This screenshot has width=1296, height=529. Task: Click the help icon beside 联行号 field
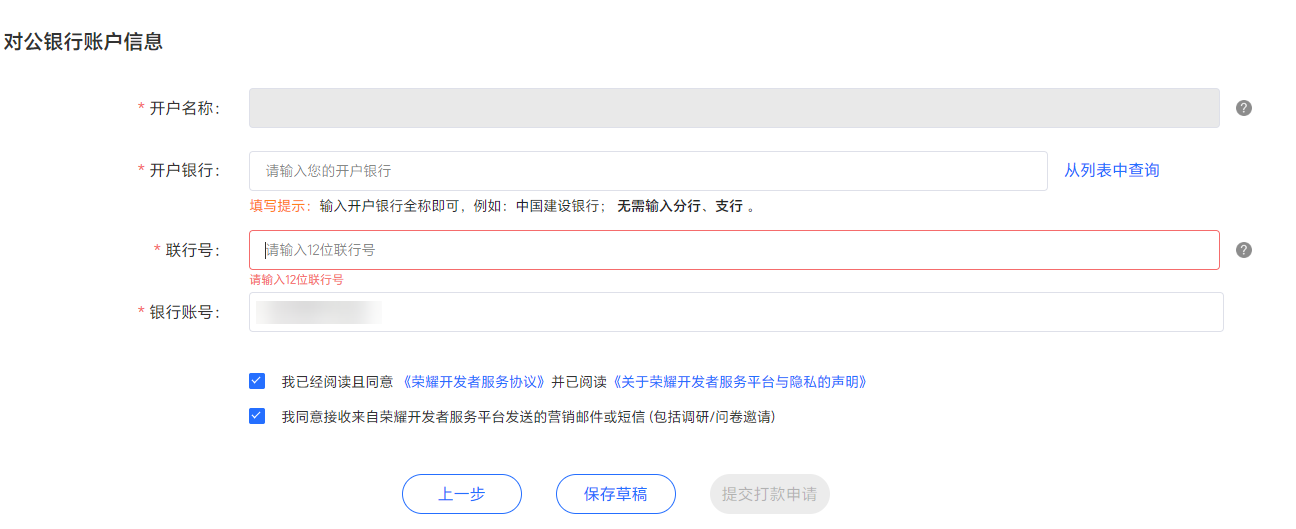[x=1244, y=250]
